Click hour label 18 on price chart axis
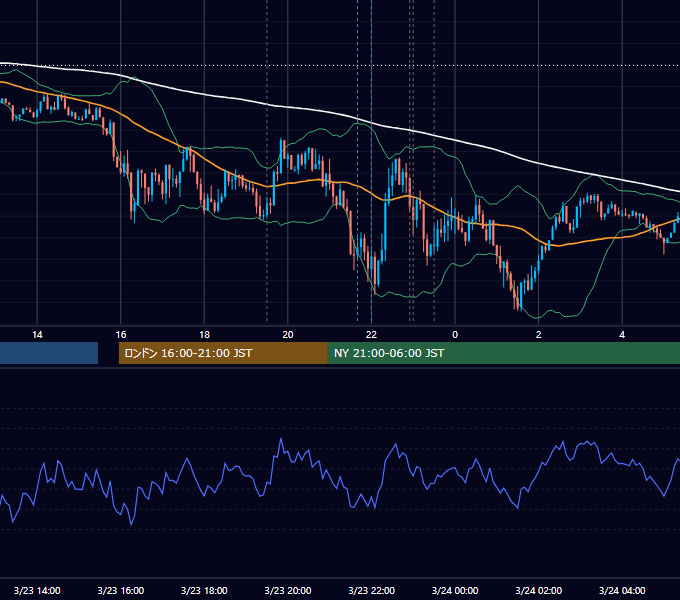Image resolution: width=680 pixels, height=600 pixels. [204, 335]
